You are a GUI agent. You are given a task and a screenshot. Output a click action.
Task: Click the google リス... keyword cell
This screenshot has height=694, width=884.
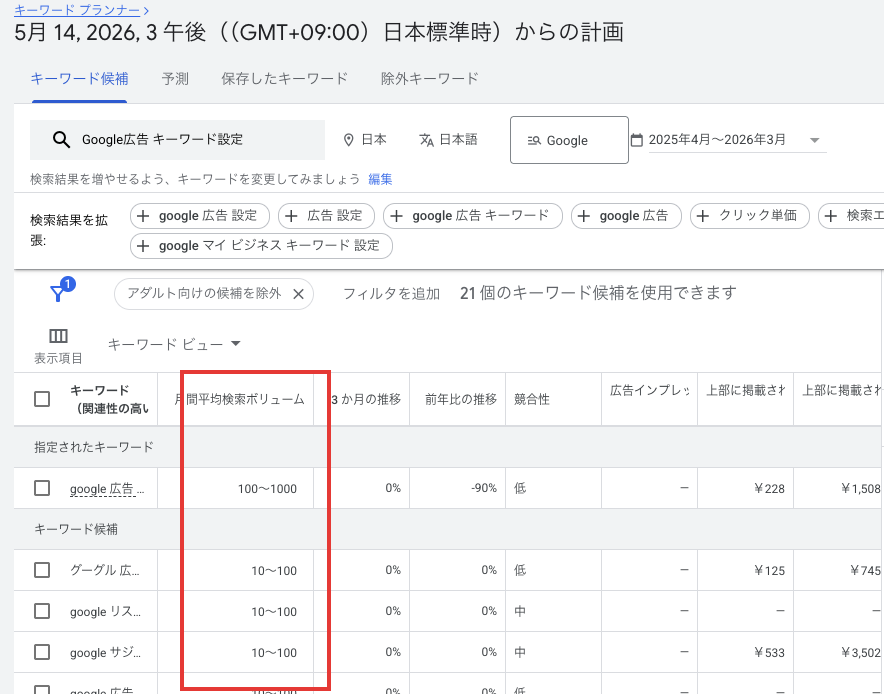pos(105,611)
